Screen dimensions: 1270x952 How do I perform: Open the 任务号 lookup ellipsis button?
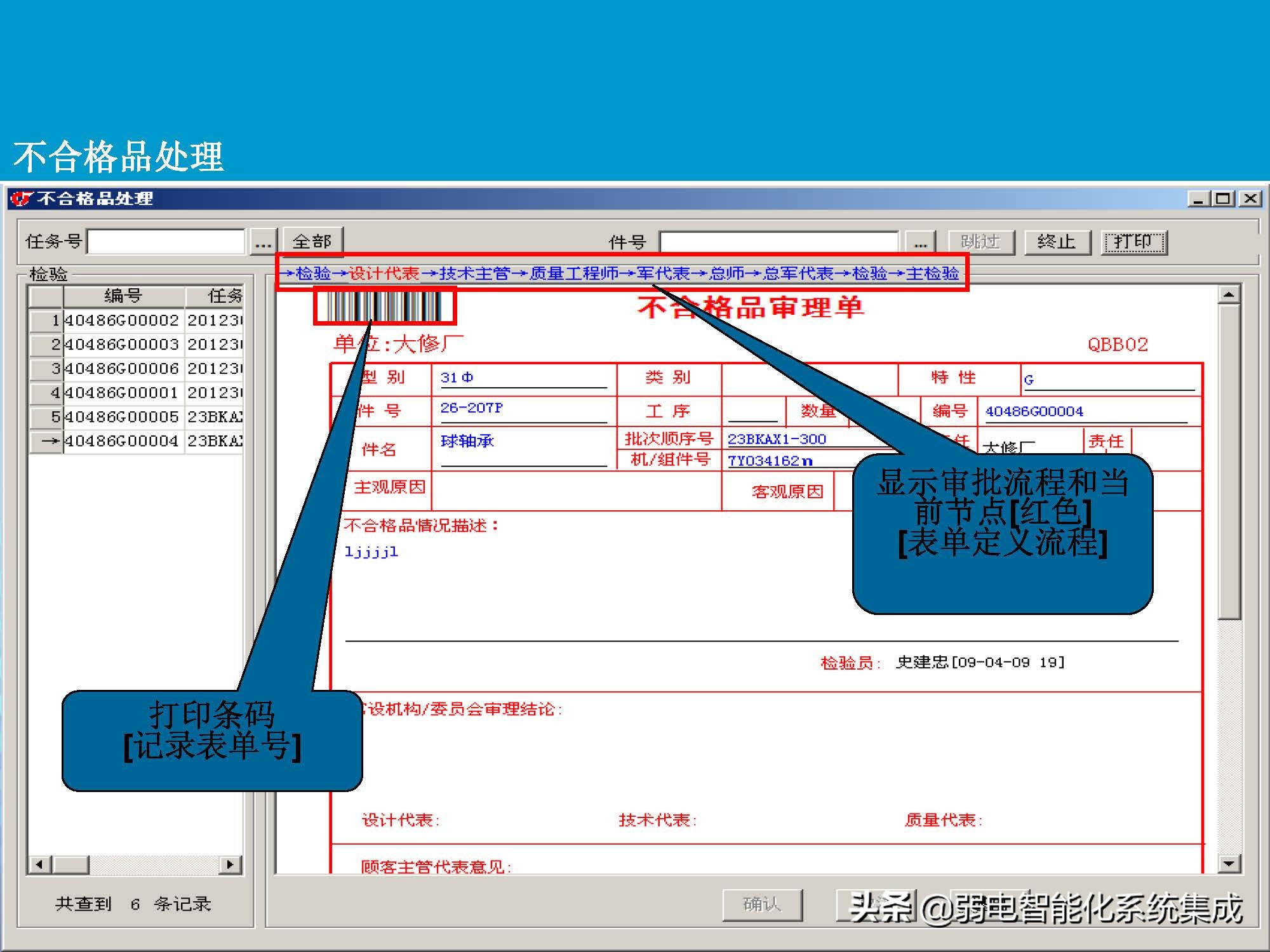pos(263,242)
